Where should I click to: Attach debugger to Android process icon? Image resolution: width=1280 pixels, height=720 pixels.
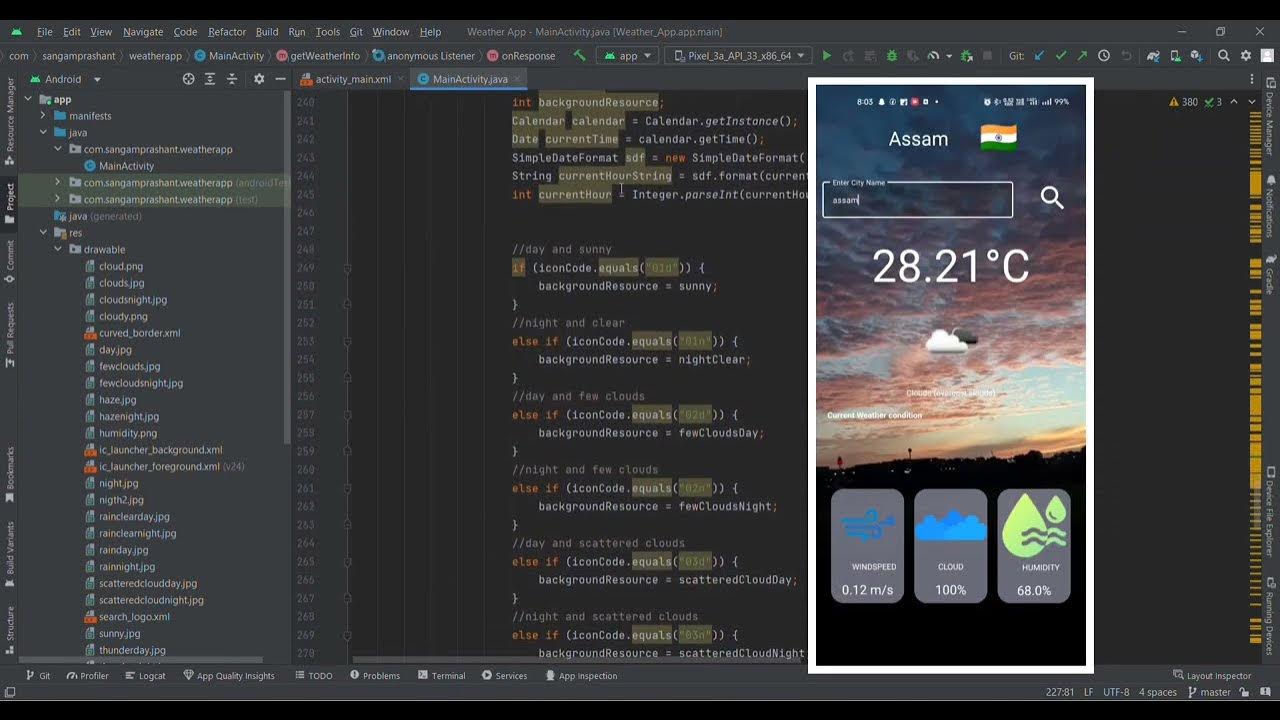point(966,56)
